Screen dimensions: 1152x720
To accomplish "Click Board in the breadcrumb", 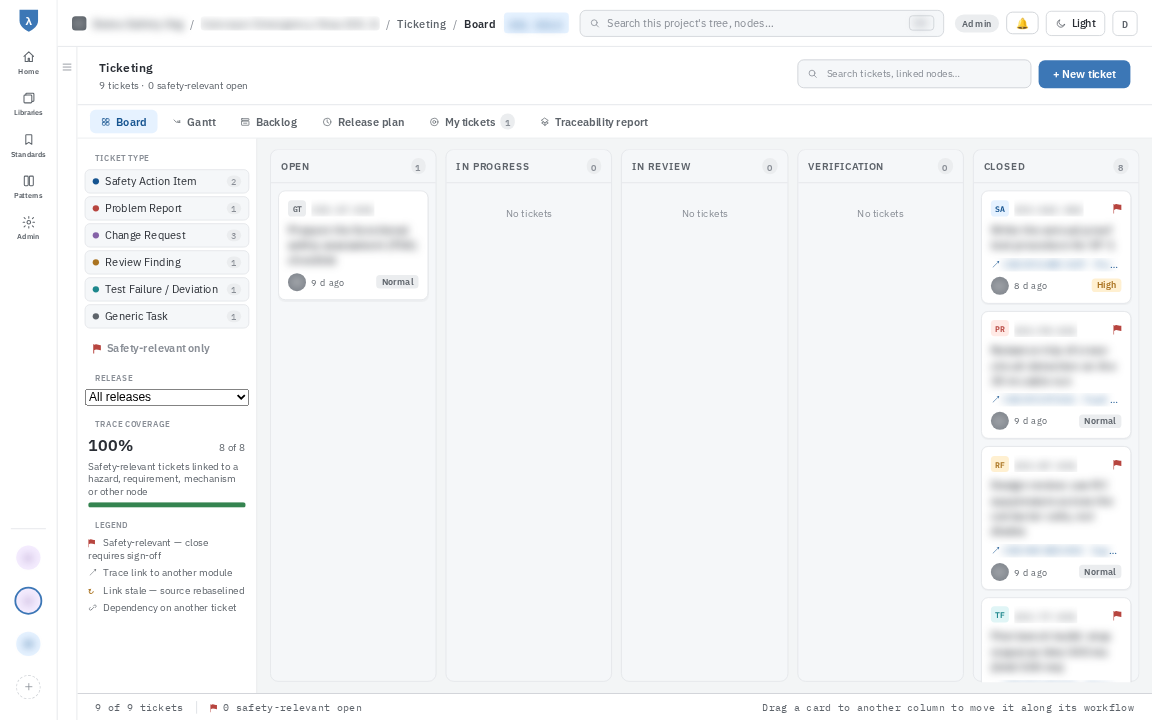I will tap(480, 24).
